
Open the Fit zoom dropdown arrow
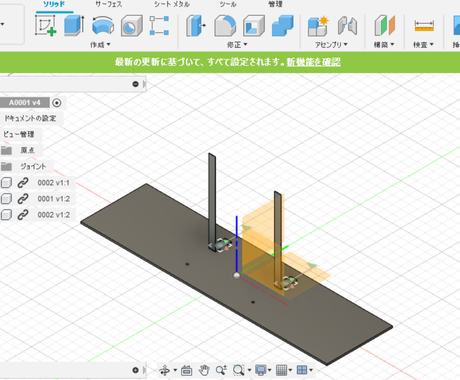[x=249, y=370]
